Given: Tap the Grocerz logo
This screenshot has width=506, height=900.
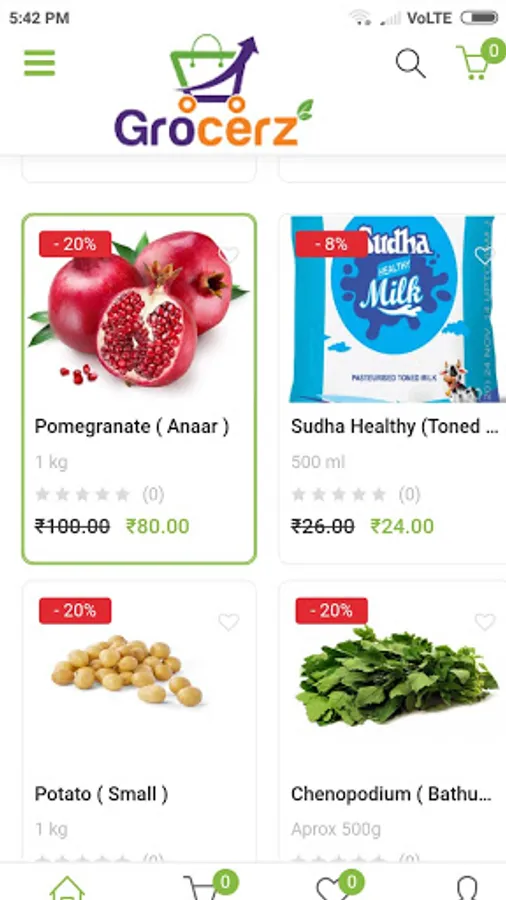Looking at the screenshot, I should [x=214, y=90].
